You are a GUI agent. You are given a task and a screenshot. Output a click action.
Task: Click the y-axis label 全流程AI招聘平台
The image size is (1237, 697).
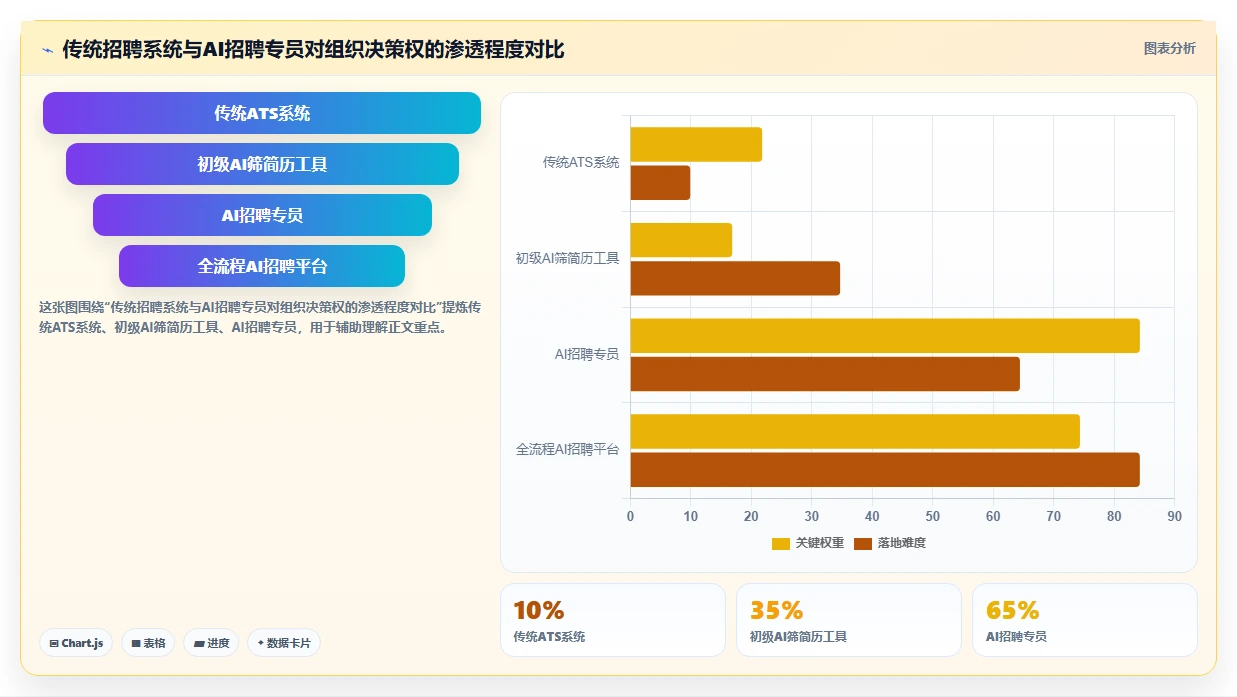[x=568, y=450]
